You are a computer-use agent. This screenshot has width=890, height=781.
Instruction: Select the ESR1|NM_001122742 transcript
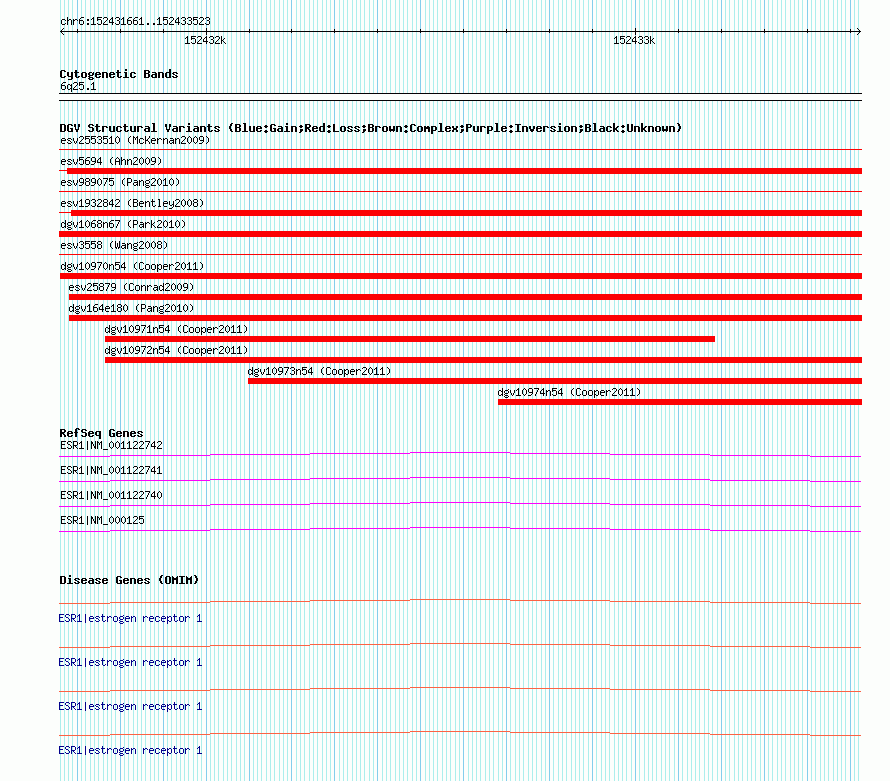111,446
